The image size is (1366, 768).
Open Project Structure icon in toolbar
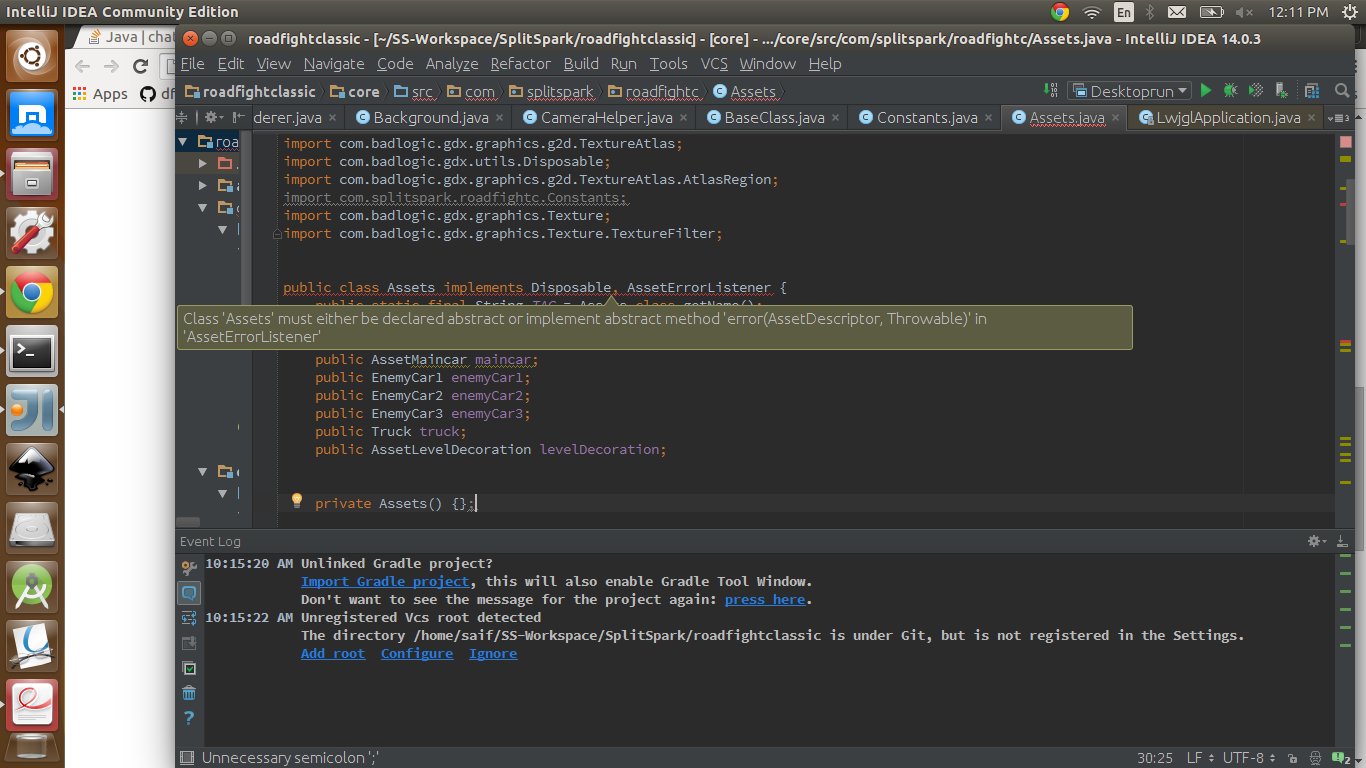1311,91
